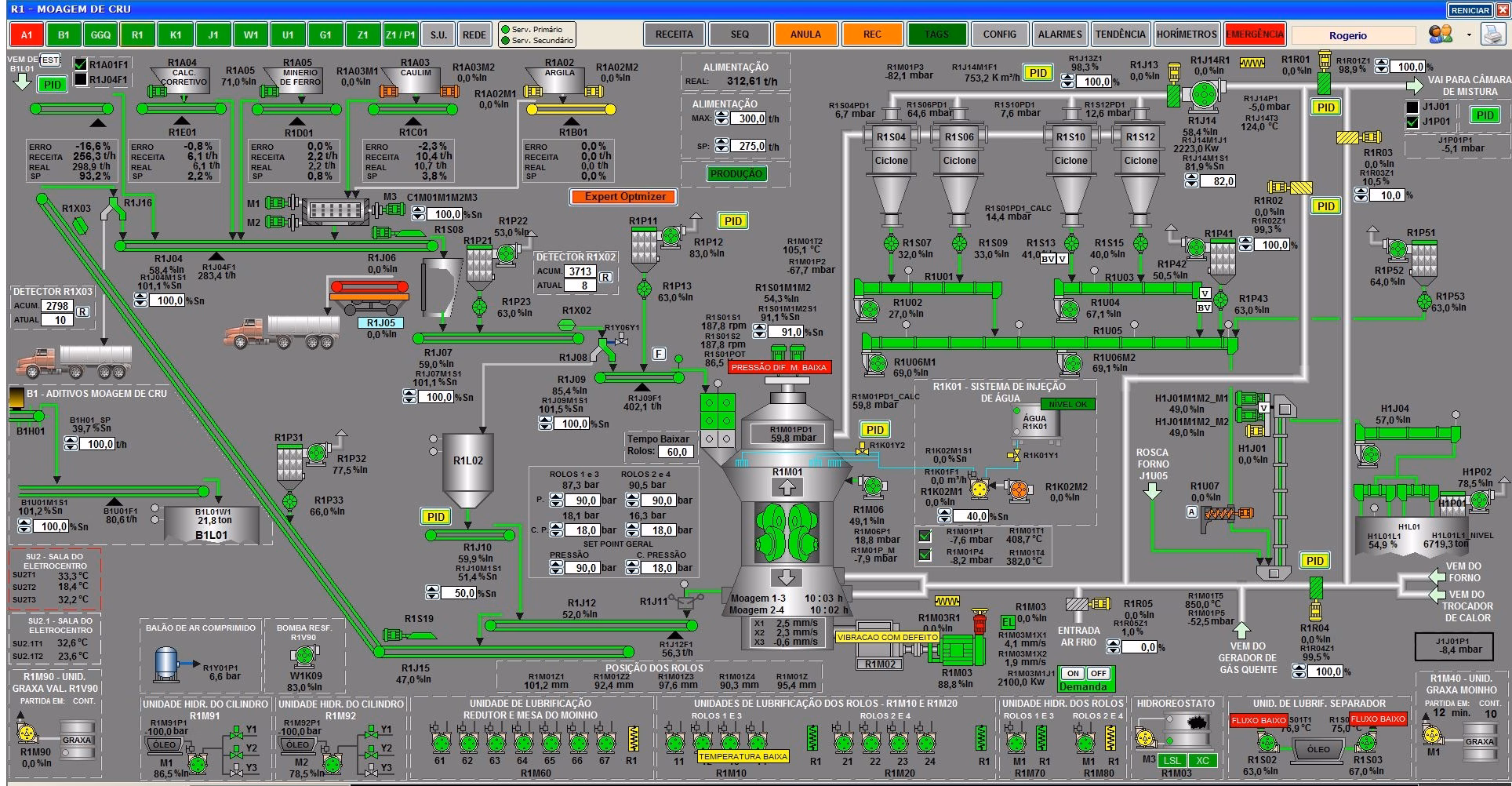Adjust R1J14M1S1 82,0 stepper
The width and height of the screenshot is (1512, 786).
[x=1192, y=181]
